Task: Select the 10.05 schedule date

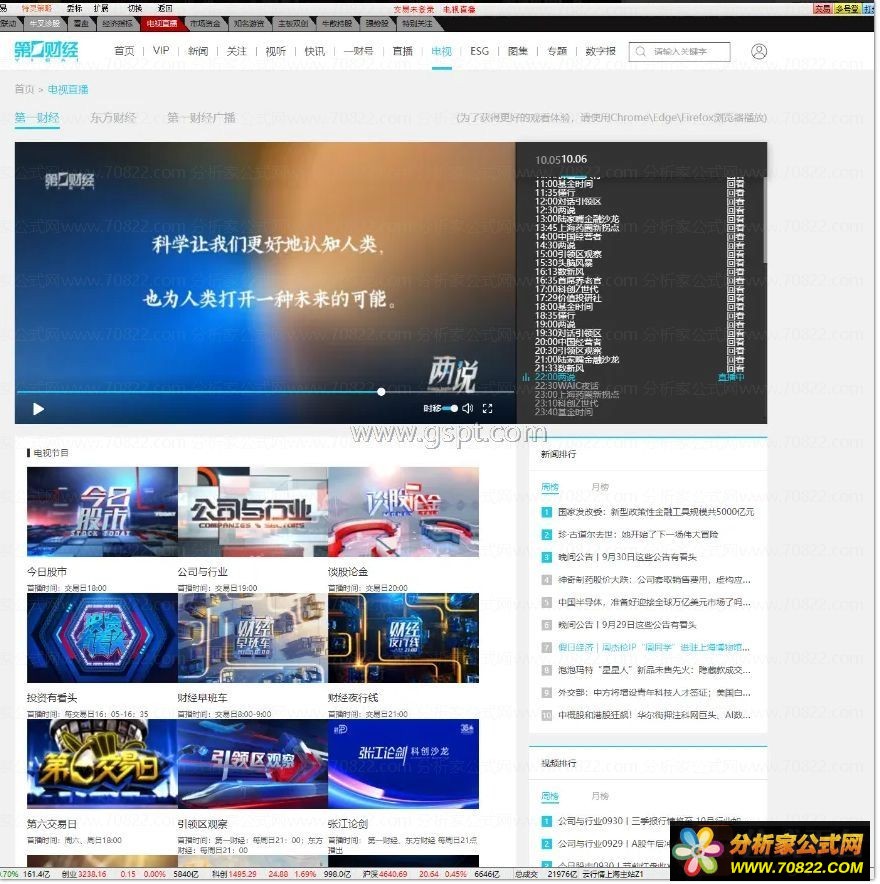Action: coord(547,160)
